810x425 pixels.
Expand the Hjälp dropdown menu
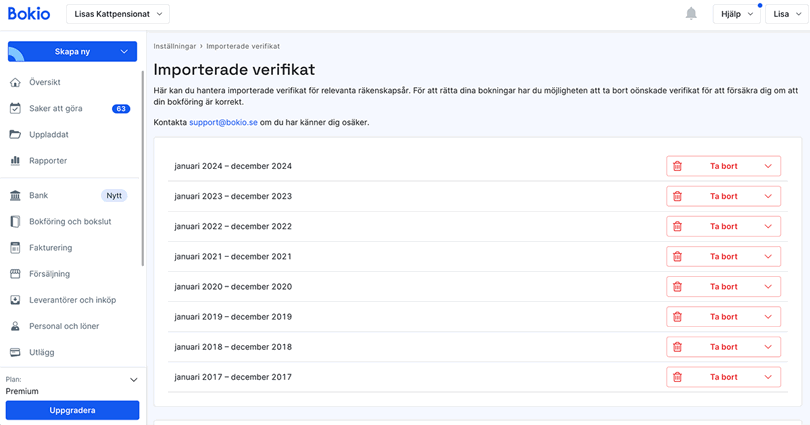[x=737, y=14]
